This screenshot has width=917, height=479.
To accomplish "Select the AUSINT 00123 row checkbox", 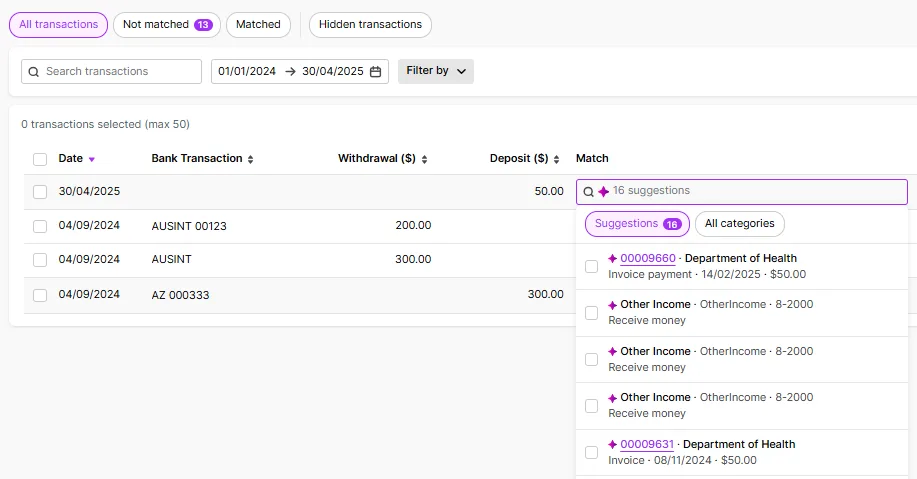I will (40, 226).
